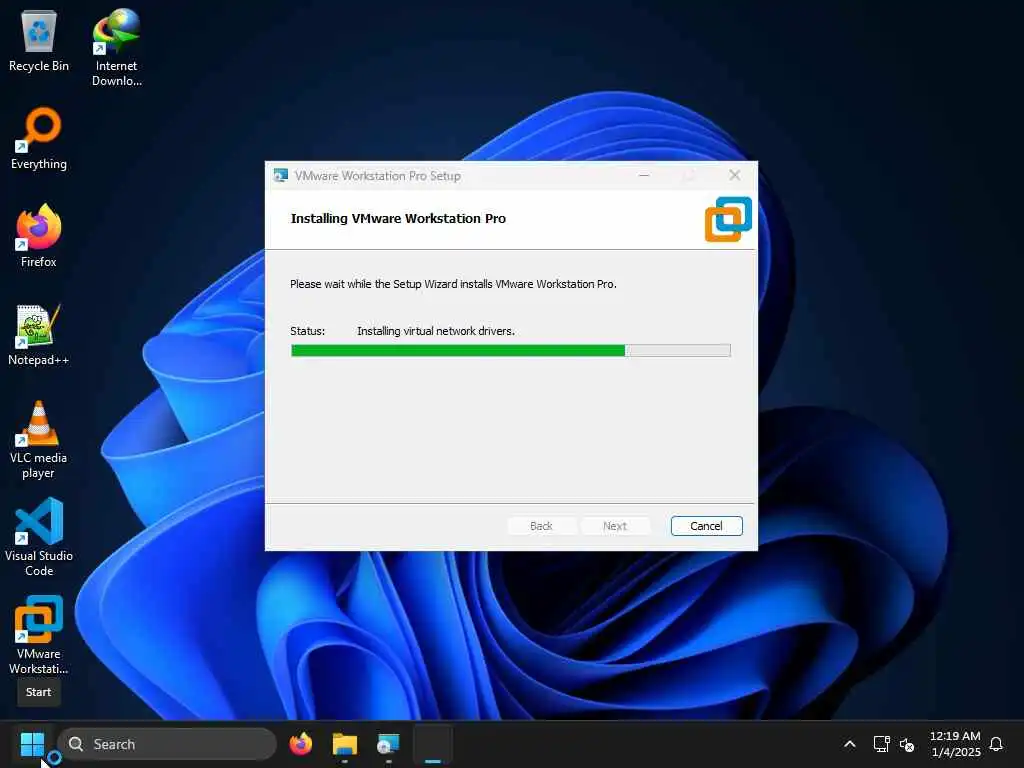Image resolution: width=1024 pixels, height=768 pixels.
Task: Open the Windows Start menu button
Action: pos(32,744)
